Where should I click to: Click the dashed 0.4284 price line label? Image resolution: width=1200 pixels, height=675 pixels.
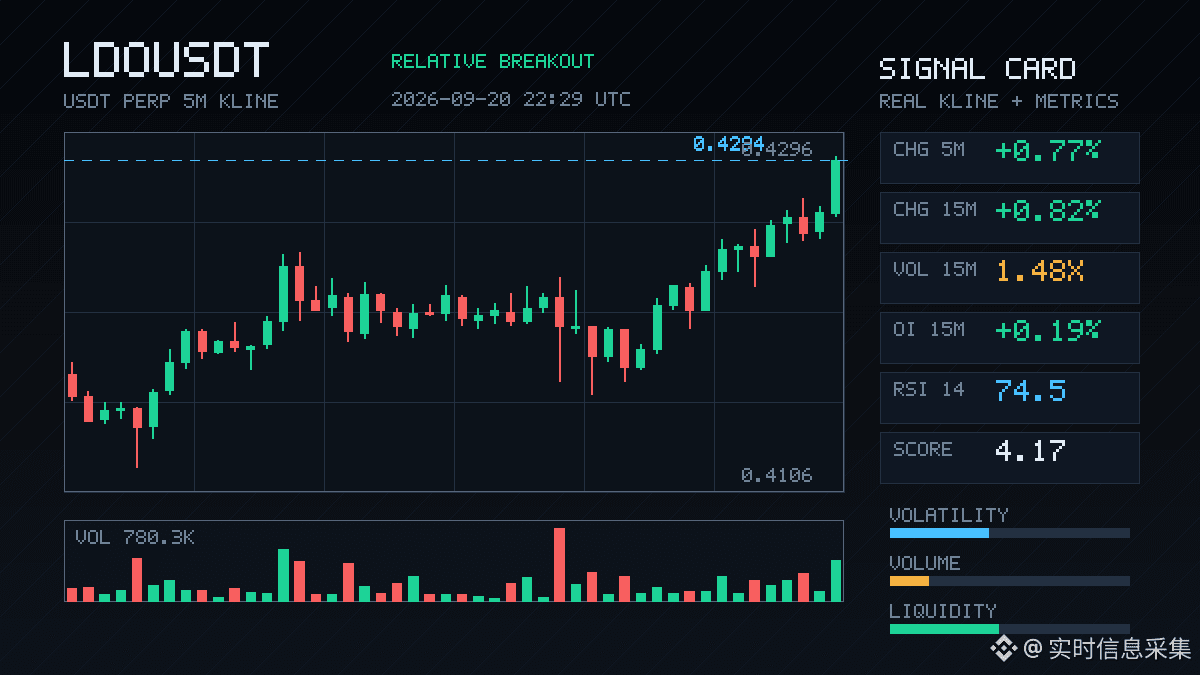[x=728, y=145]
